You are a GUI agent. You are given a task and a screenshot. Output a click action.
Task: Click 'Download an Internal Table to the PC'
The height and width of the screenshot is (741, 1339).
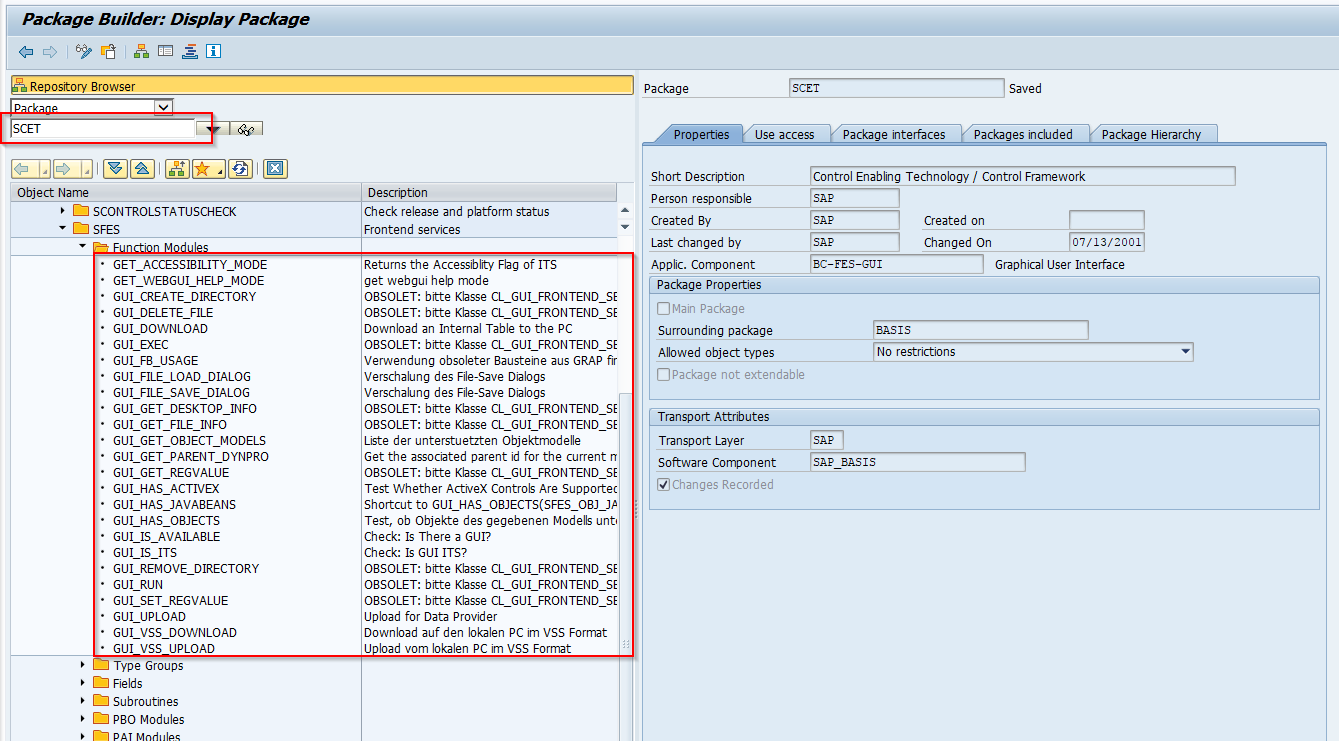point(468,328)
